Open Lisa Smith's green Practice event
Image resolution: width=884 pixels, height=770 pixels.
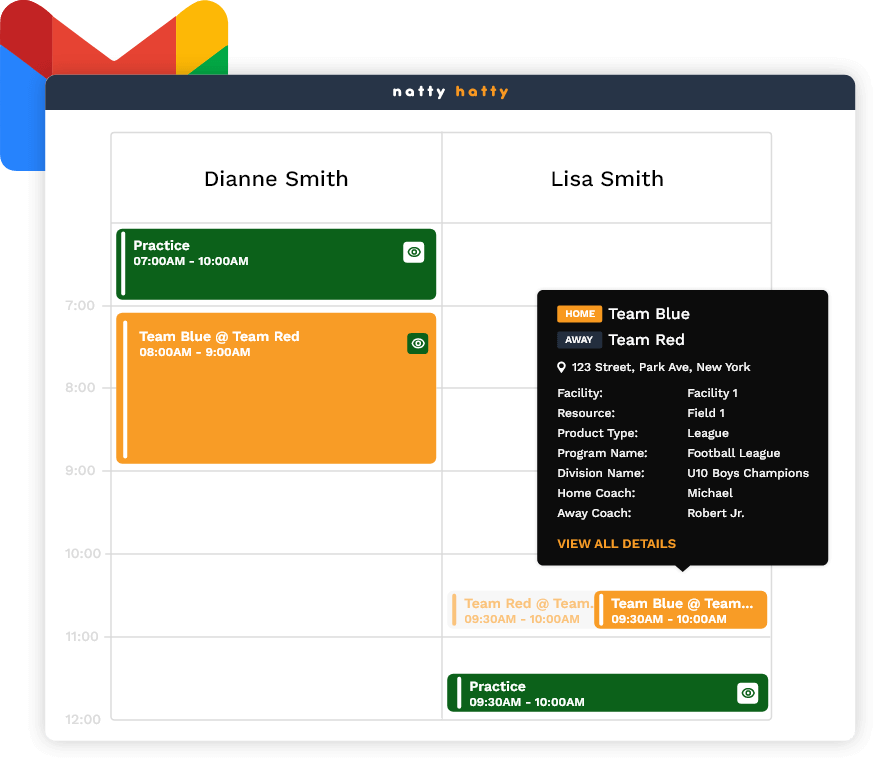(590, 693)
